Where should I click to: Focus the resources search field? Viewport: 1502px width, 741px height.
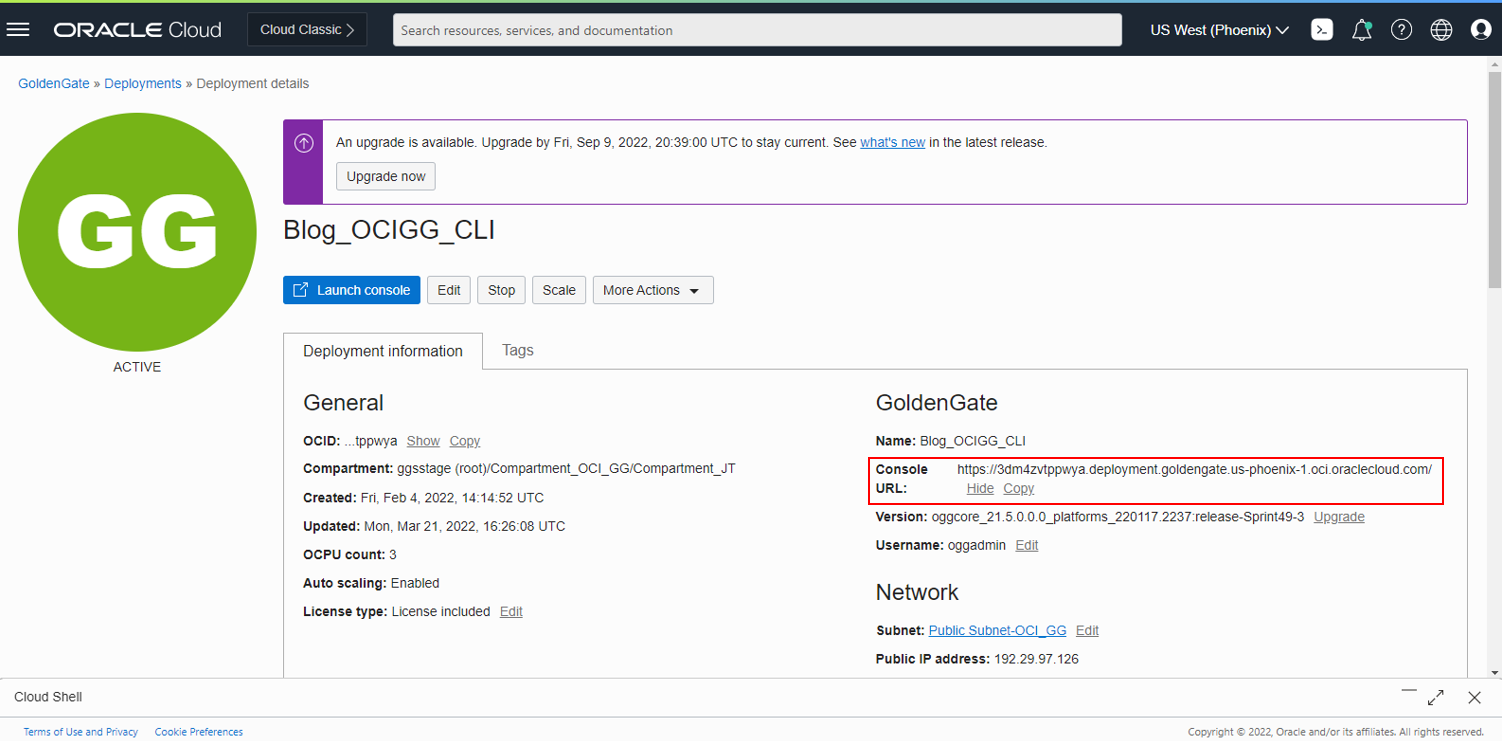pyautogui.click(x=757, y=30)
